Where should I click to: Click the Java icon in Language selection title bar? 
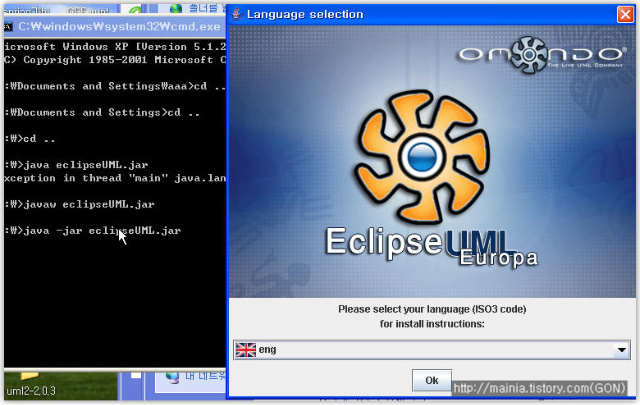pyautogui.click(x=236, y=14)
